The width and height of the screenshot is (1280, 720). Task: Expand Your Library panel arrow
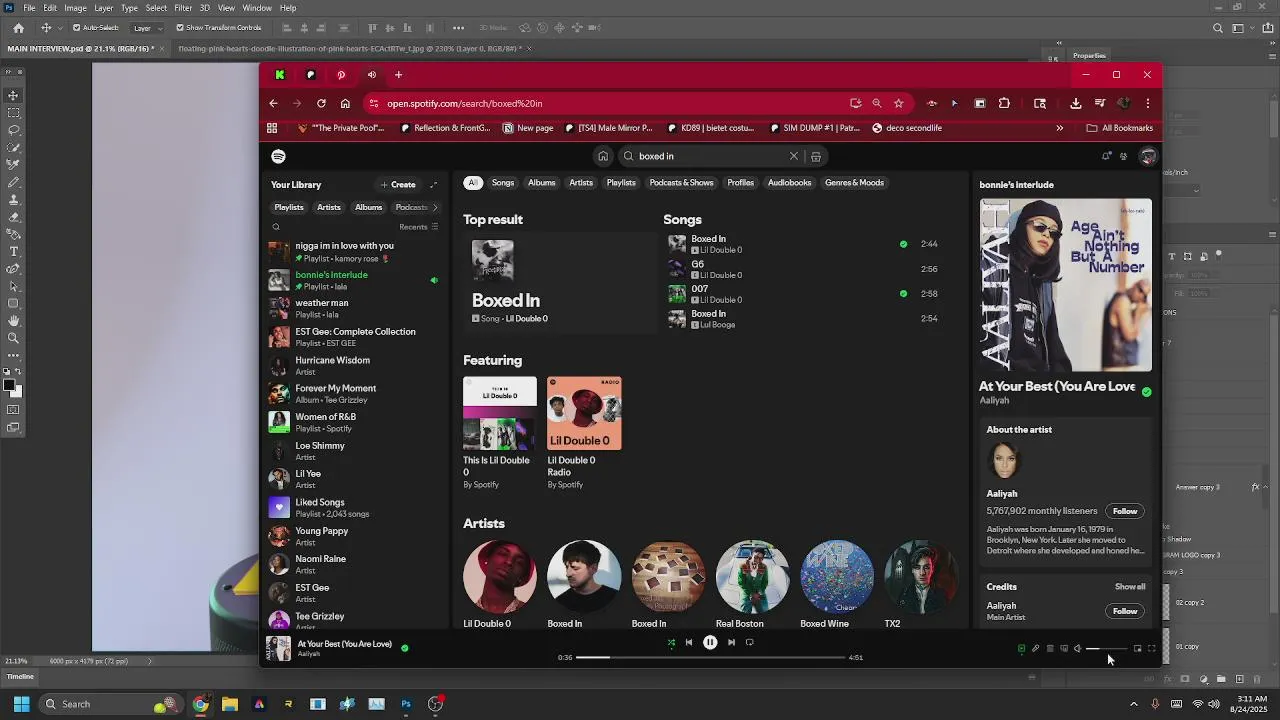pyautogui.click(x=433, y=185)
